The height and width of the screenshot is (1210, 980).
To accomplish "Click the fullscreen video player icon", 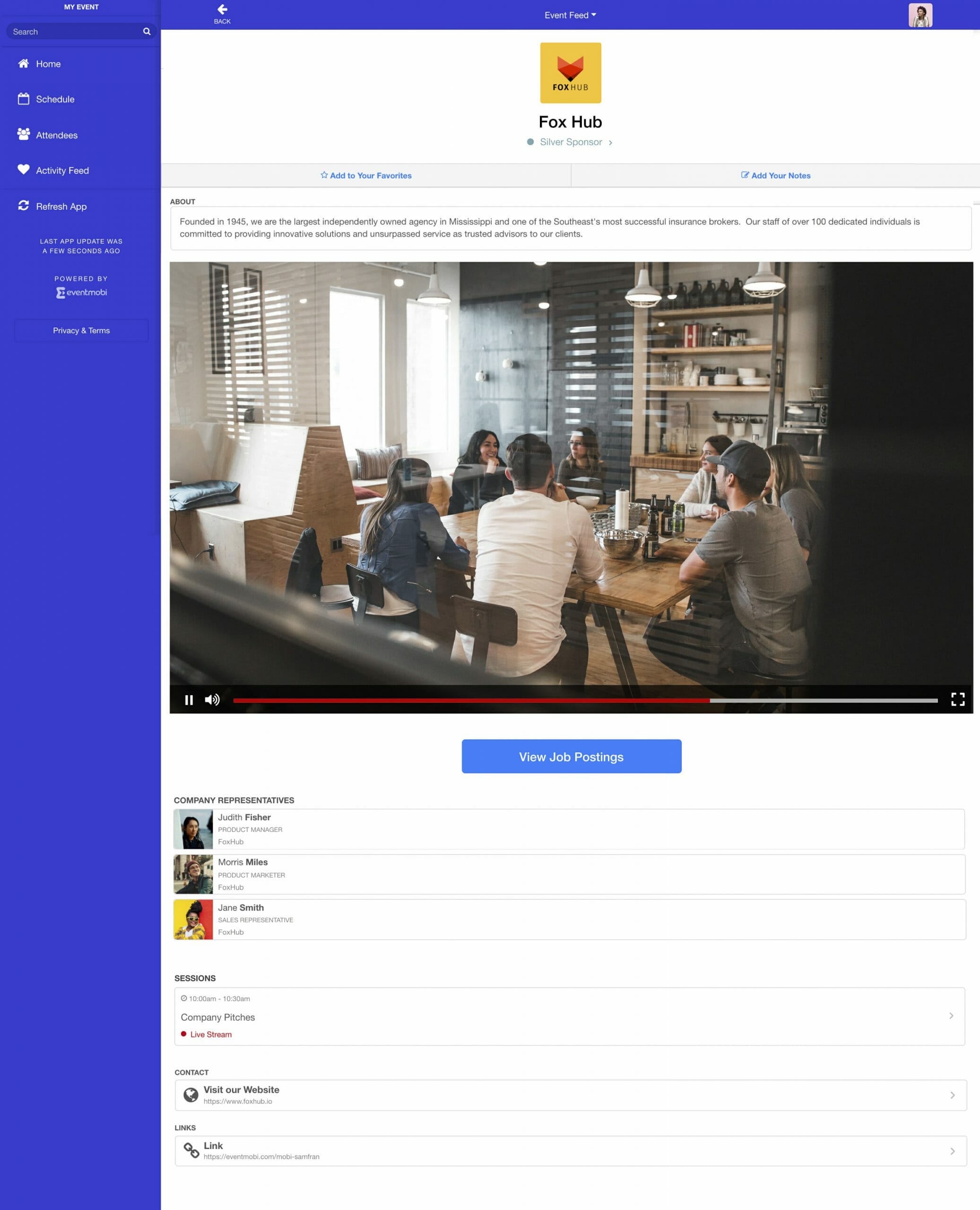I will coord(957,699).
